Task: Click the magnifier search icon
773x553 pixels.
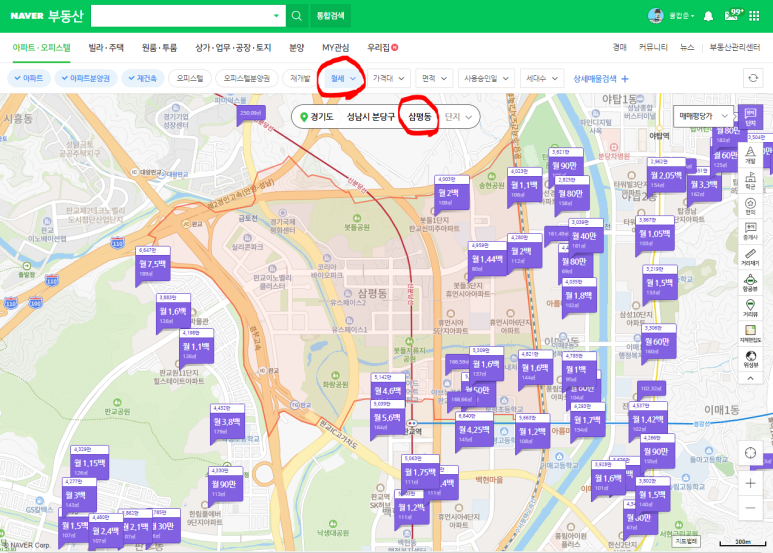Action: tap(296, 16)
